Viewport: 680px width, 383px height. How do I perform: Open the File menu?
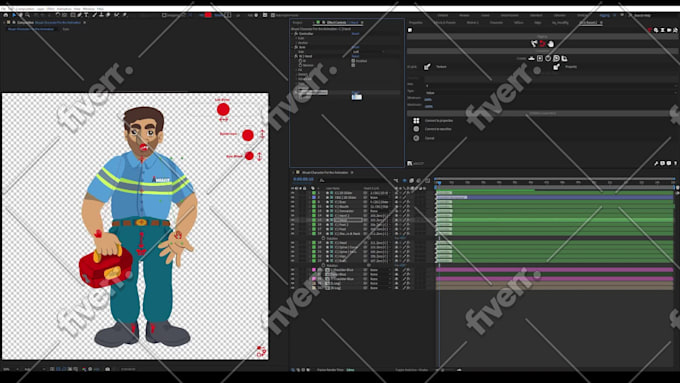4,9
